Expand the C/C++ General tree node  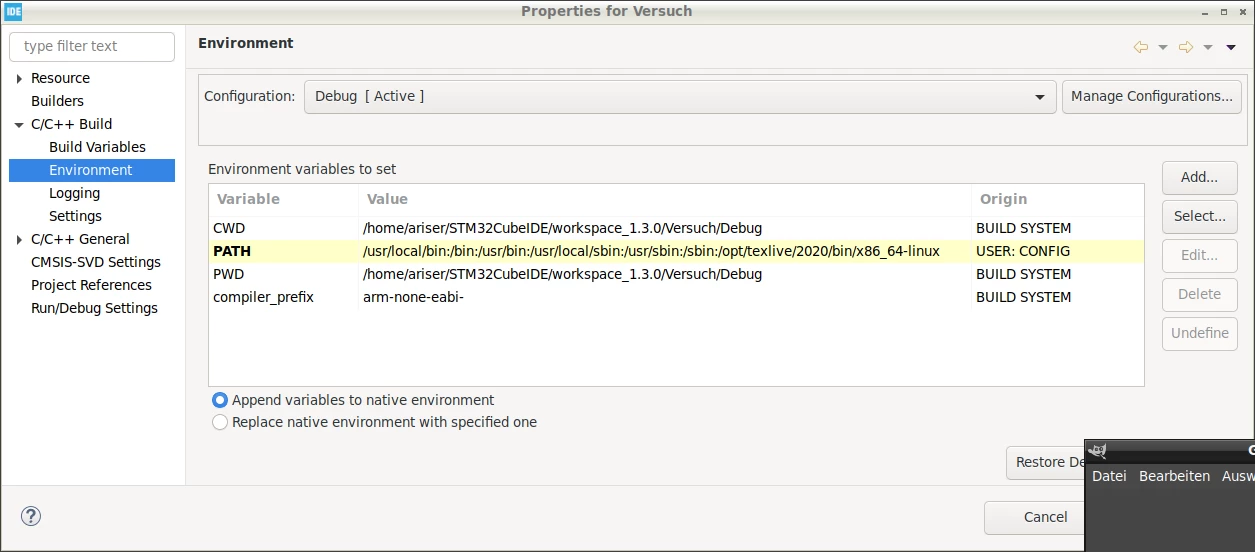click(x=19, y=239)
